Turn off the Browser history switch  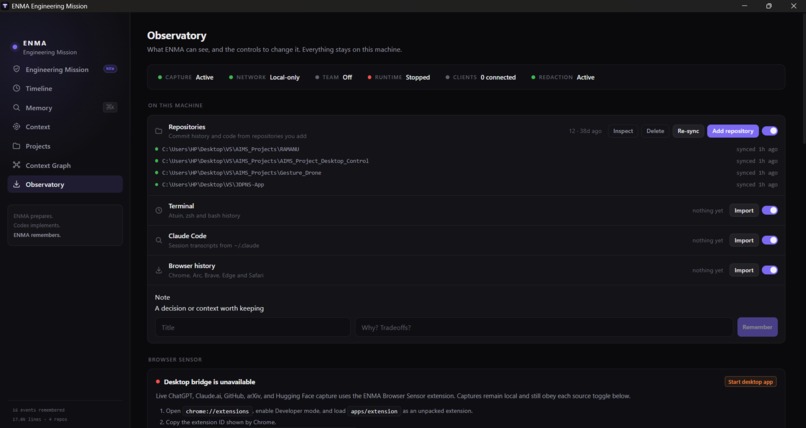(770, 270)
